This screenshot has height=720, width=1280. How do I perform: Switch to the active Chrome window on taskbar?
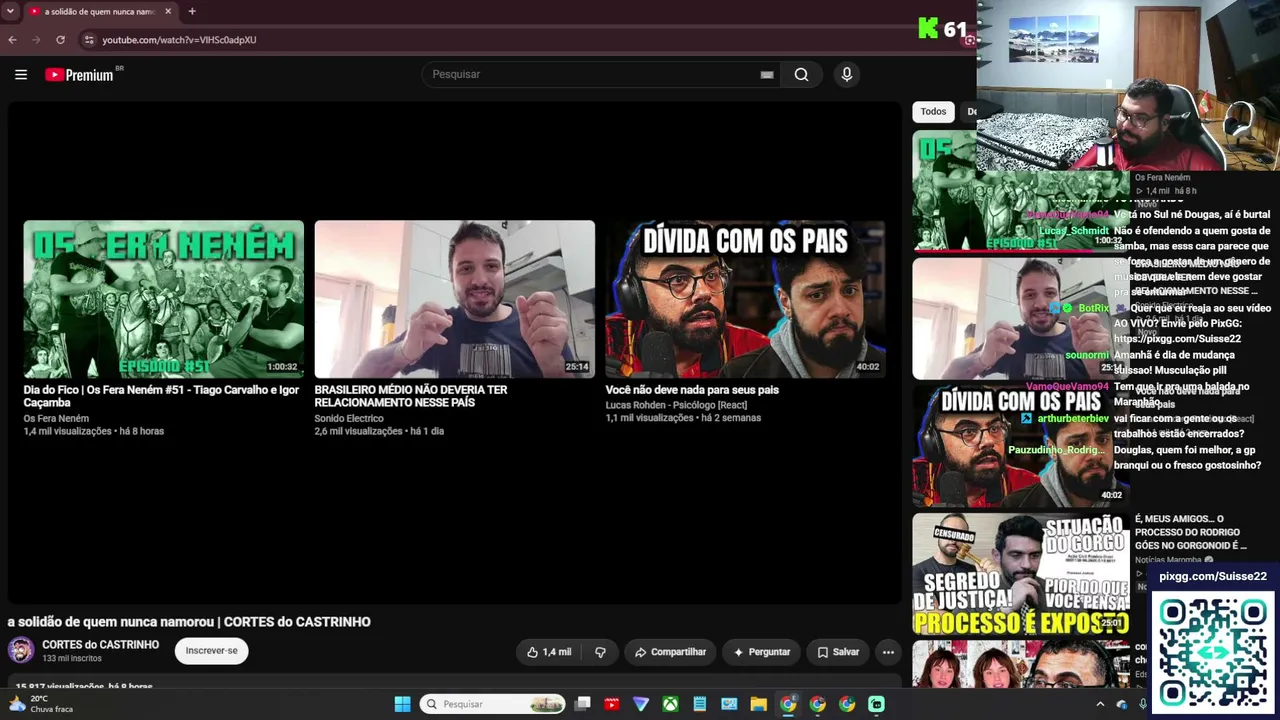pyautogui.click(x=788, y=704)
